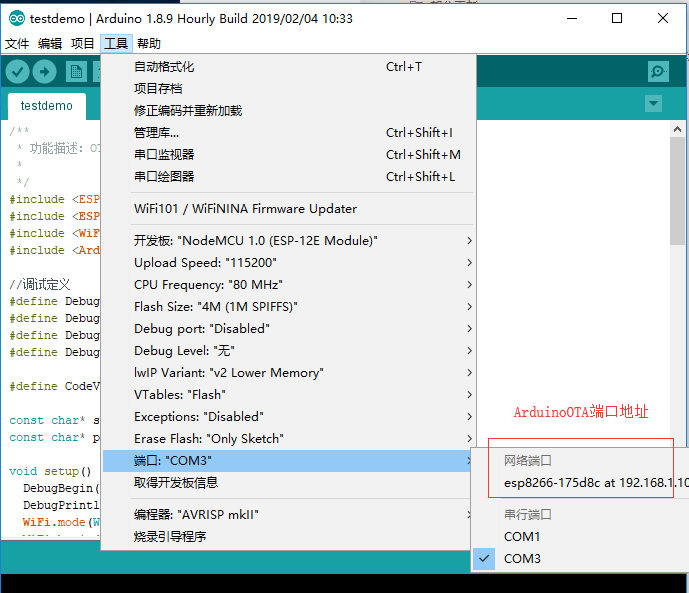The height and width of the screenshot is (593, 689).
Task: Expand the 开发板 NodeMCU 1.0 submenu
Action: pos(288,241)
